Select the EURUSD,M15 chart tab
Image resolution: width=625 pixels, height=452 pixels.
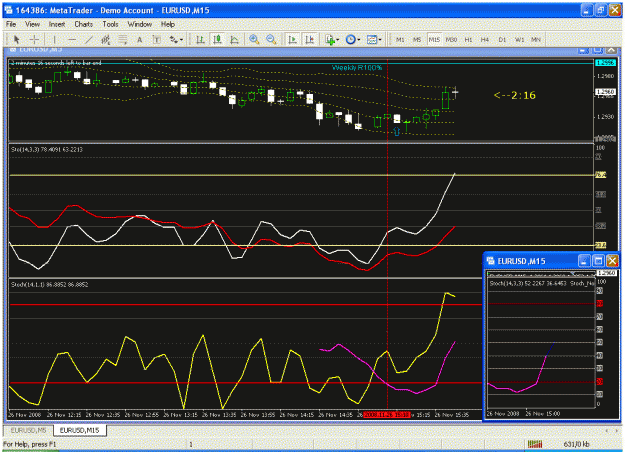click(x=79, y=430)
